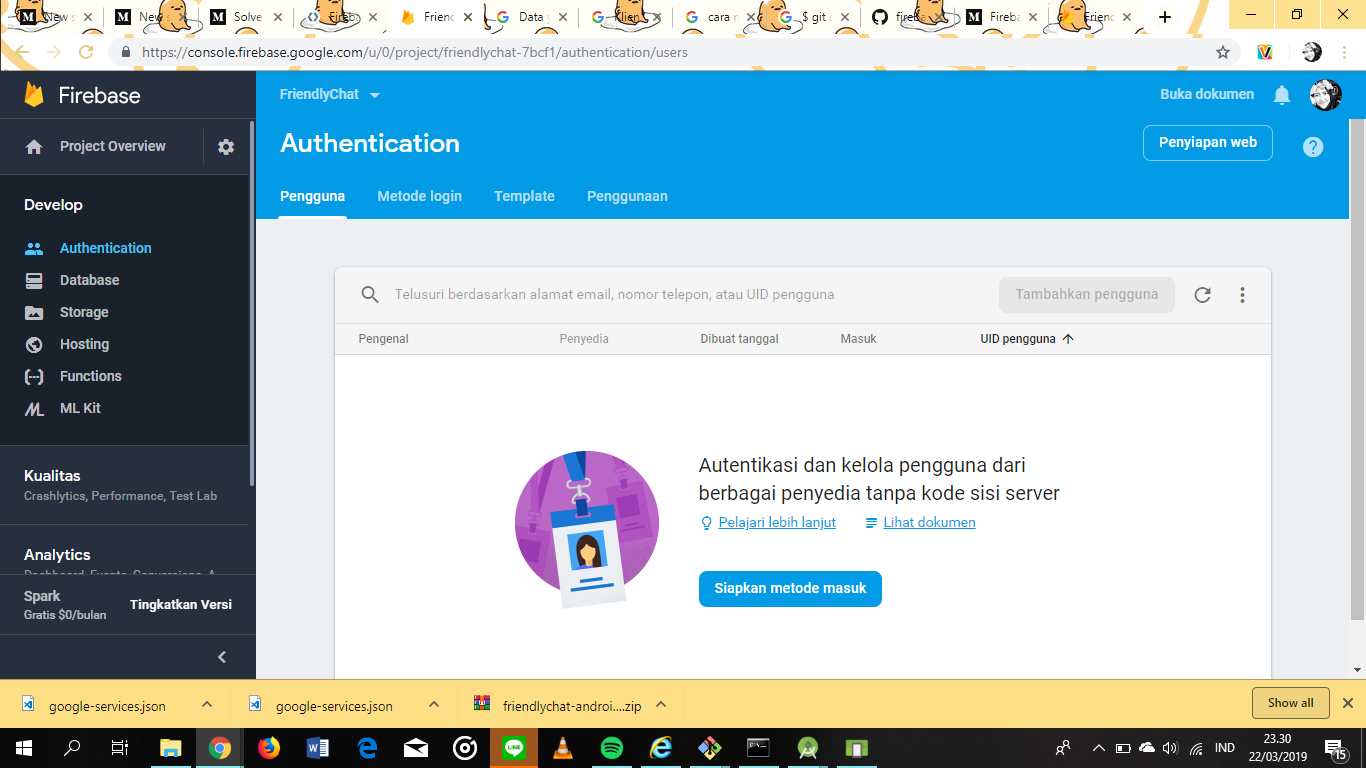This screenshot has width=1366, height=768.
Task: Click the Siapkan metode masuk button
Action: click(x=790, y=589)
